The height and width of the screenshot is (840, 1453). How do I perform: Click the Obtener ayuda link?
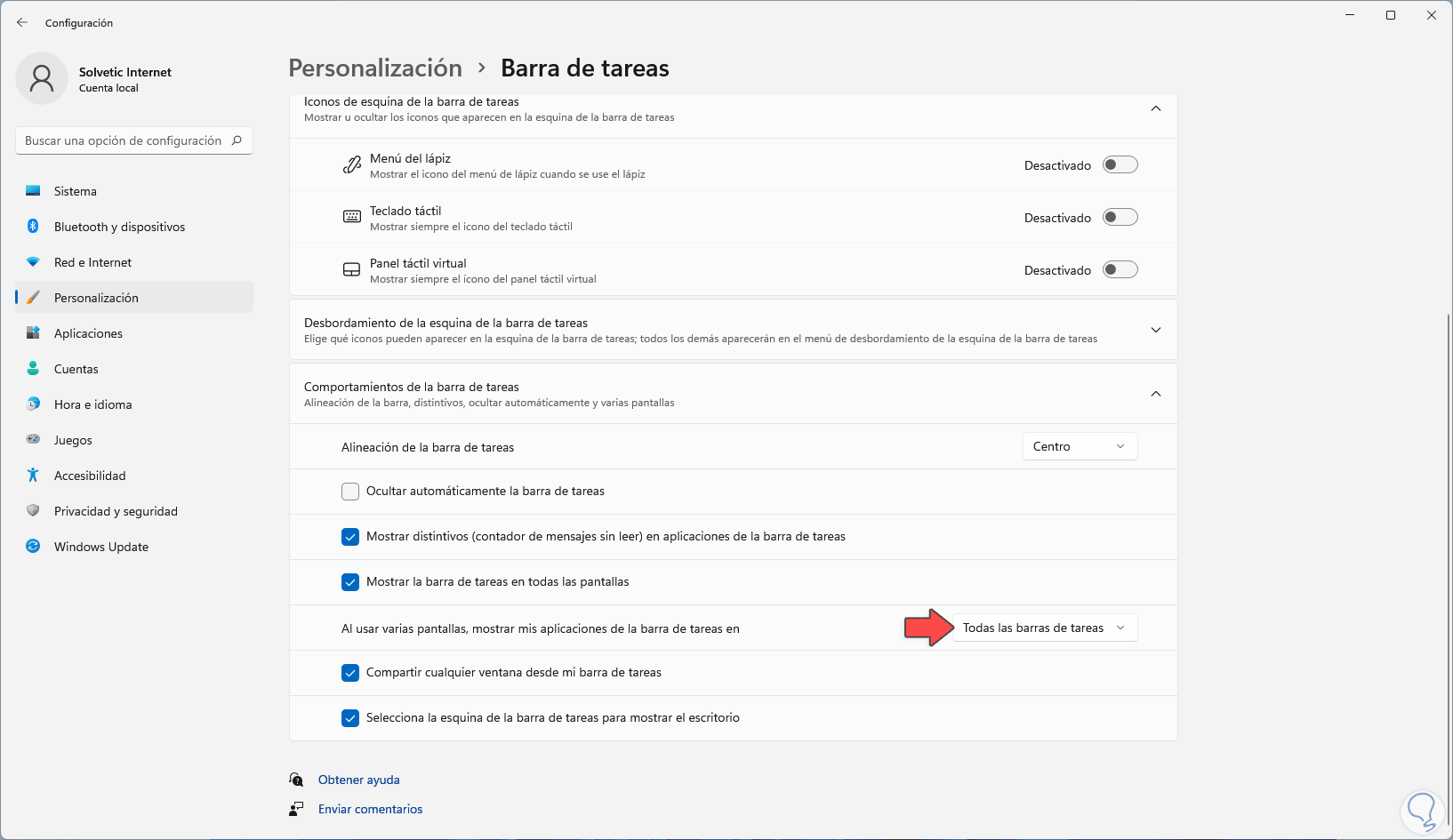pos(359,780)
